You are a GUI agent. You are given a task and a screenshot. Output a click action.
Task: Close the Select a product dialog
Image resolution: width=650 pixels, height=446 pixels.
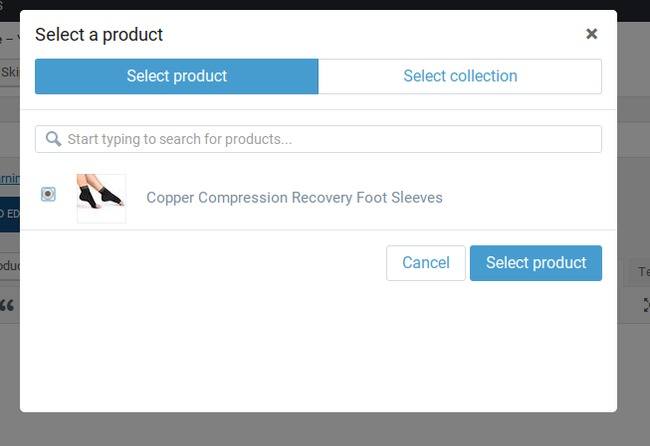point(591,34)
